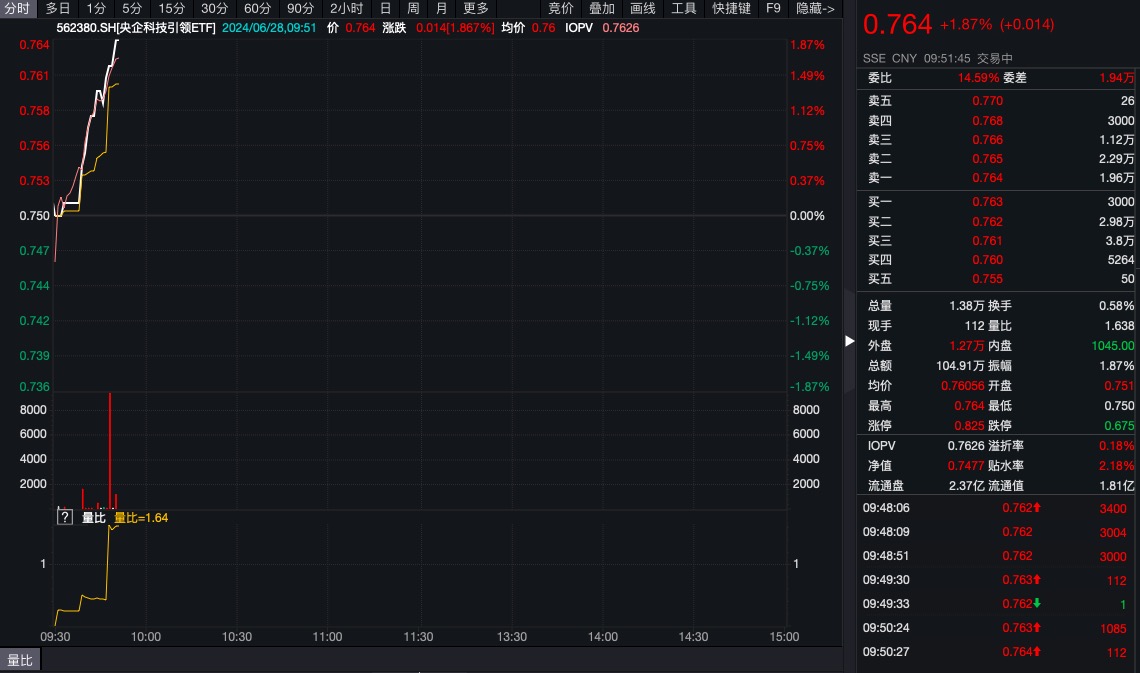
Task: Switch chart to 1分 period
Action: (x=96, y=8)
